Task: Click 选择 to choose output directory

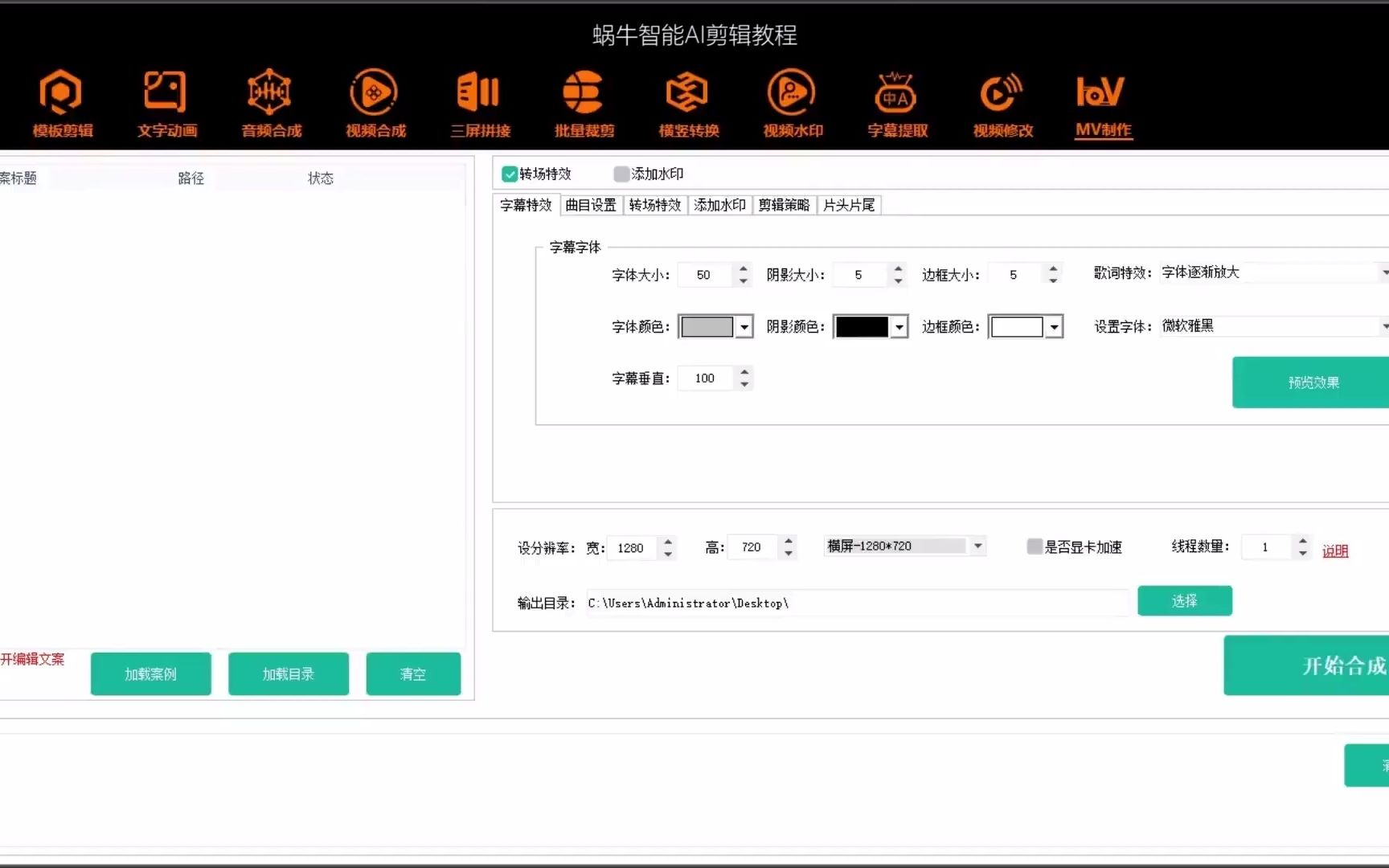Action: pos(1185,600)
